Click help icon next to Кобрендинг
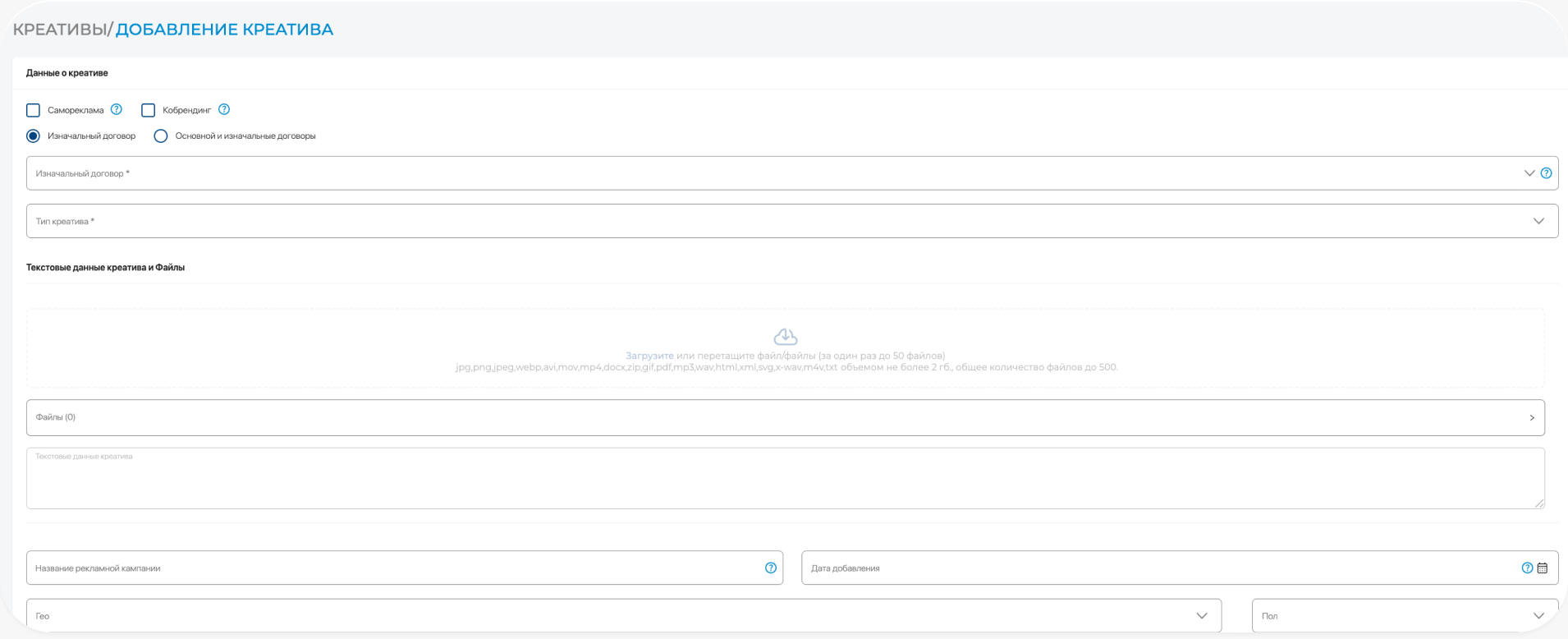 point(224,109)
